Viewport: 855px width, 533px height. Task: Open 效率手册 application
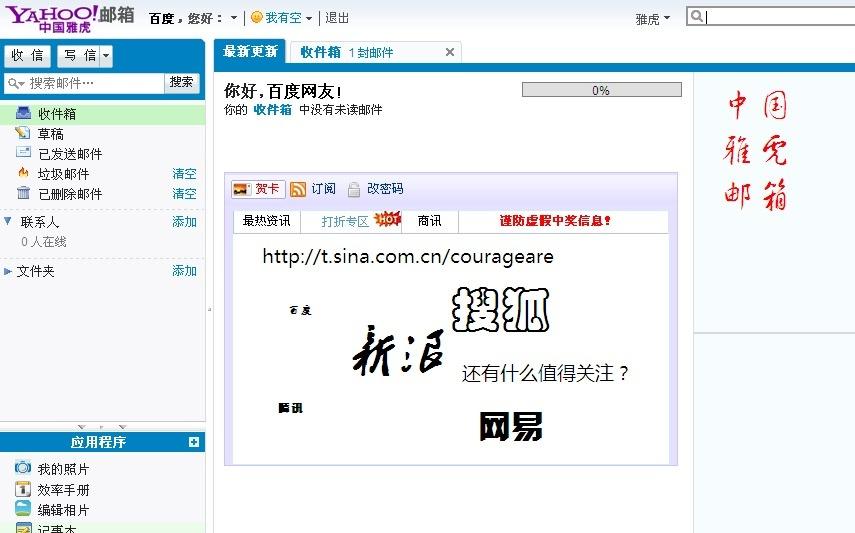(x=63, y=489)
